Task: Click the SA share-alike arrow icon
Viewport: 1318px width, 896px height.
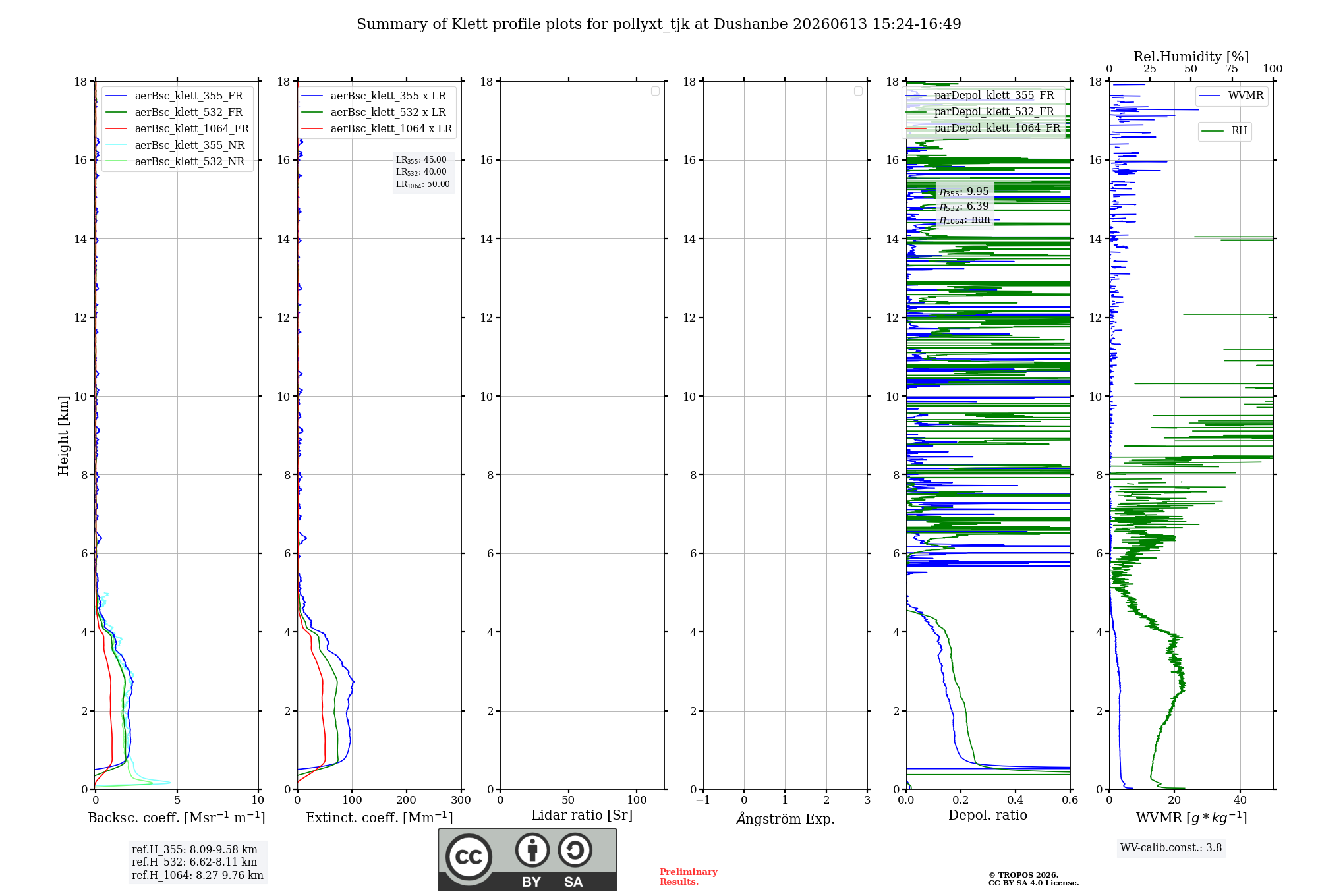Action: 575,850
